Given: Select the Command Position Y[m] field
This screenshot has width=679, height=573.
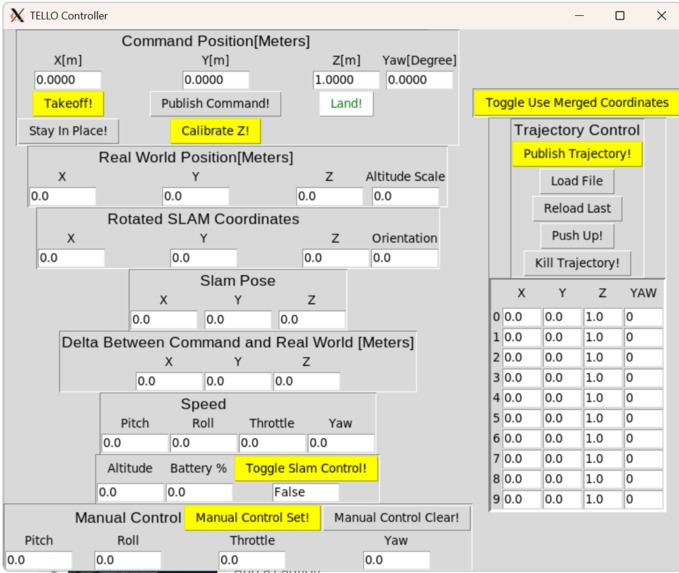Looking at the screenshot, I should click(216, 80).
